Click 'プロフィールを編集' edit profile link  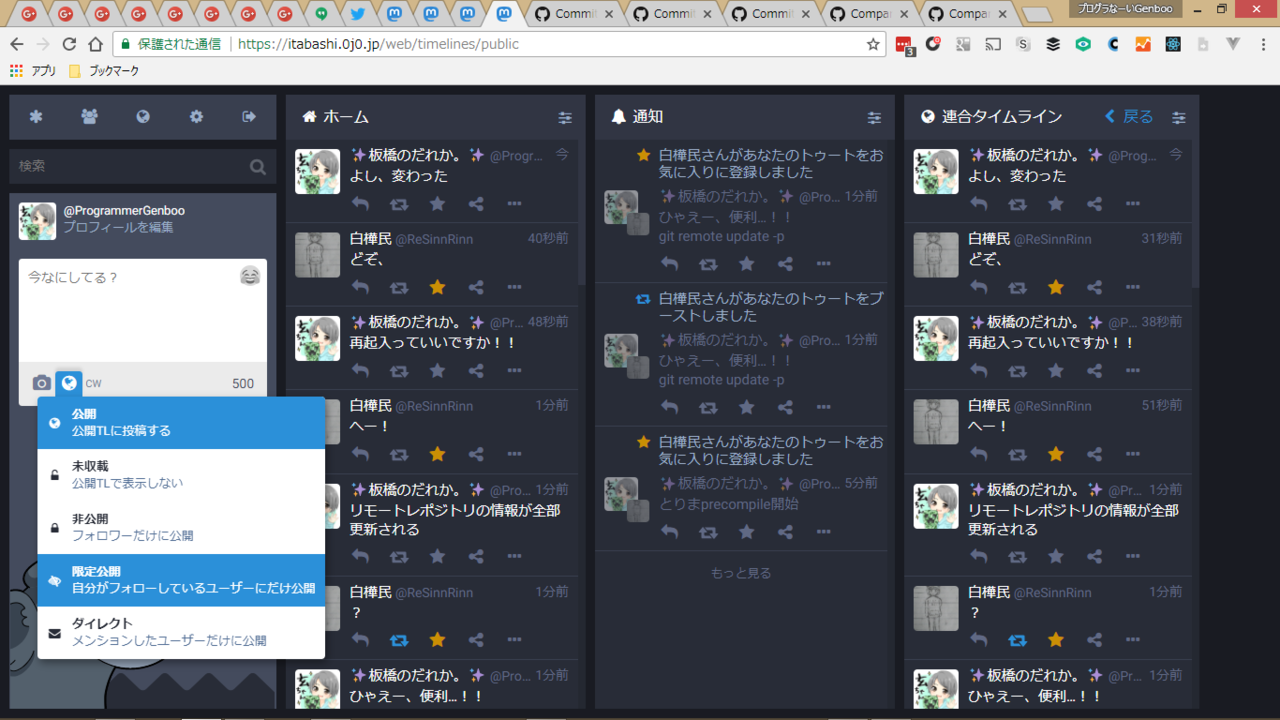(x=118, y=228)
